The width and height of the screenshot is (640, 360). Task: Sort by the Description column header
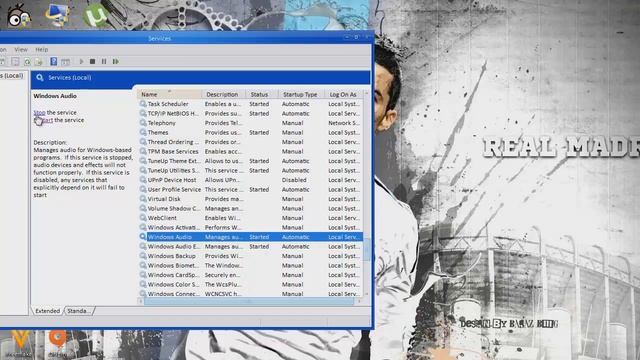[x=223, y=94]
